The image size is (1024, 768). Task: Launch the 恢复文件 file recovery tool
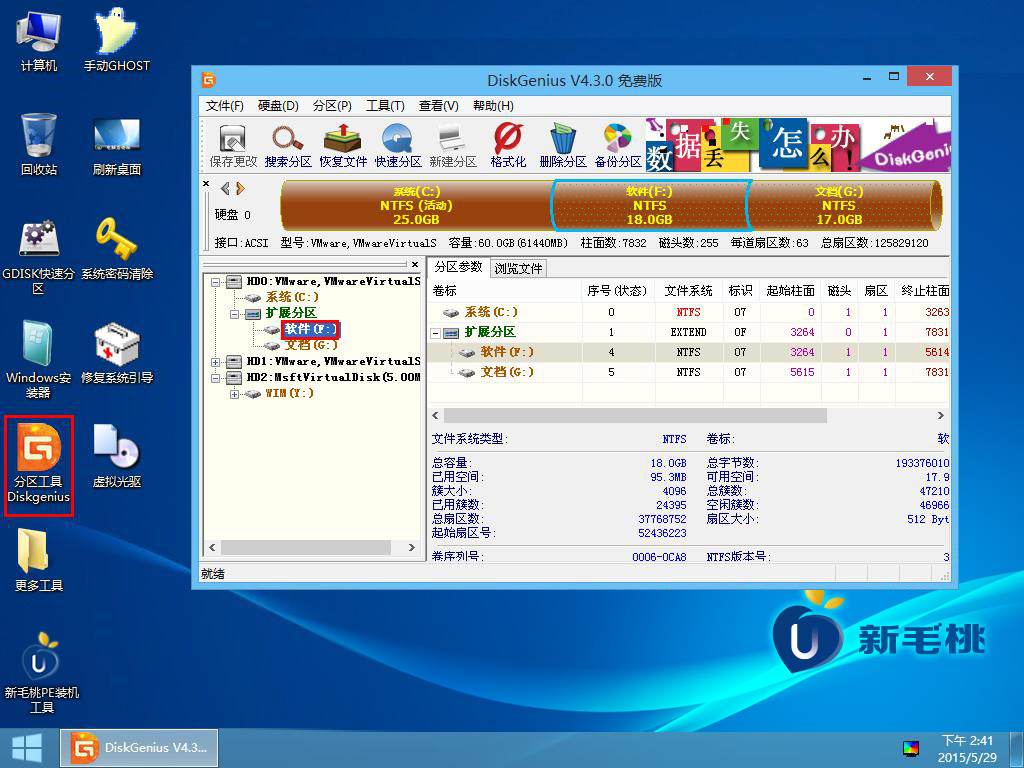[x=343, y=146]
